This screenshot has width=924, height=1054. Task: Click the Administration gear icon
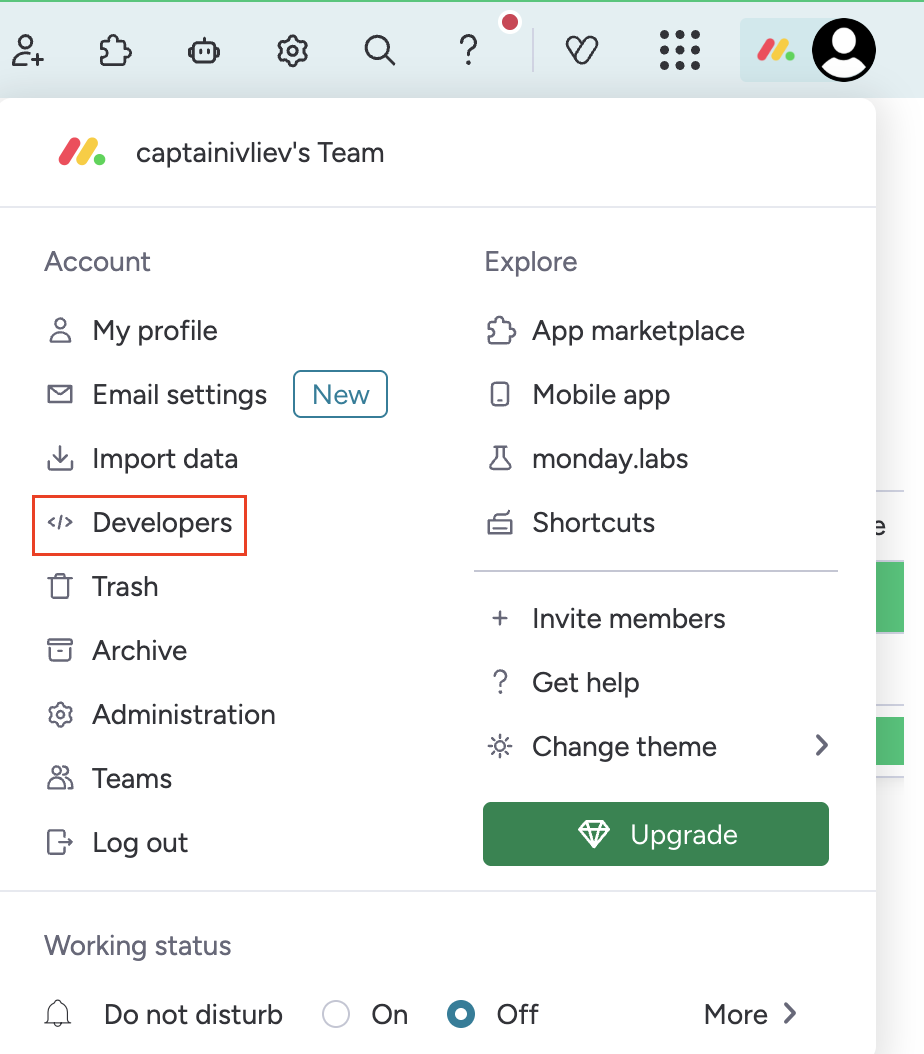click(60, 715)
